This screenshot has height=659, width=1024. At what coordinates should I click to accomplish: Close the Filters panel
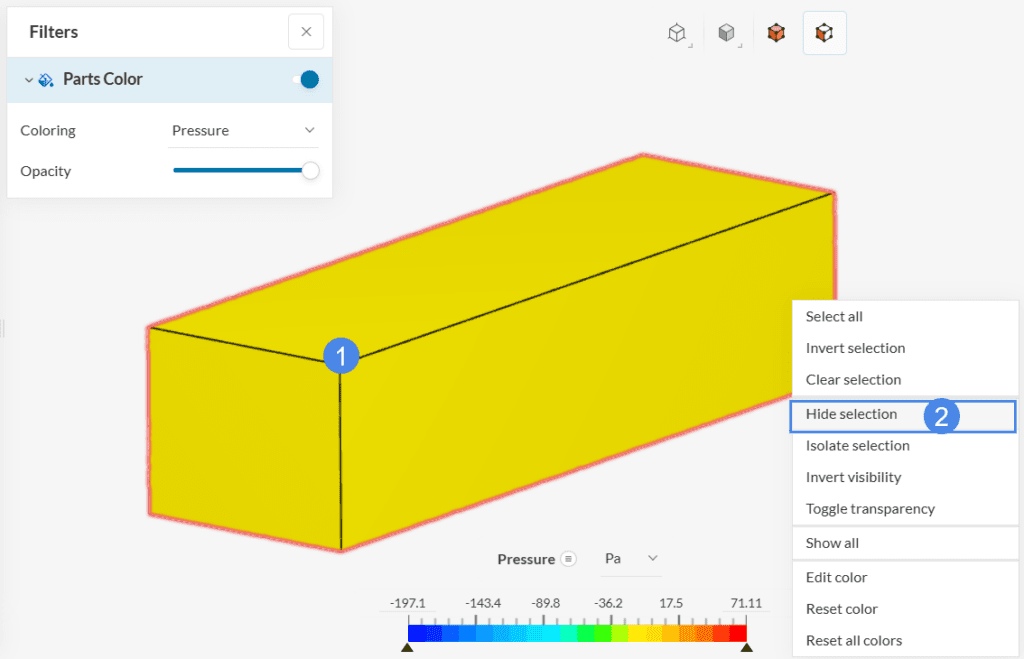tap(306, 32)
